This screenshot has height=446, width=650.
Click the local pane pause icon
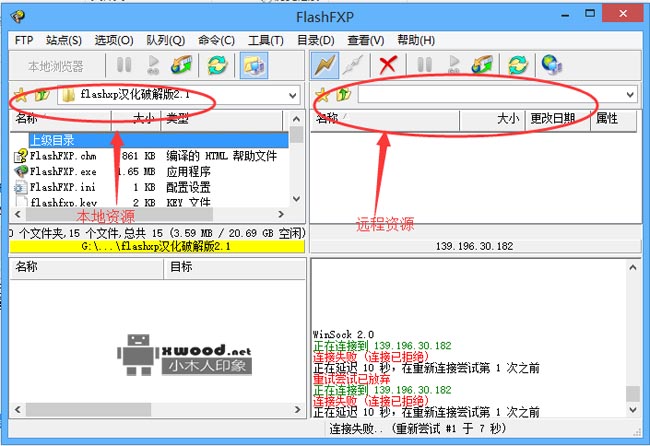click(124, 65)
